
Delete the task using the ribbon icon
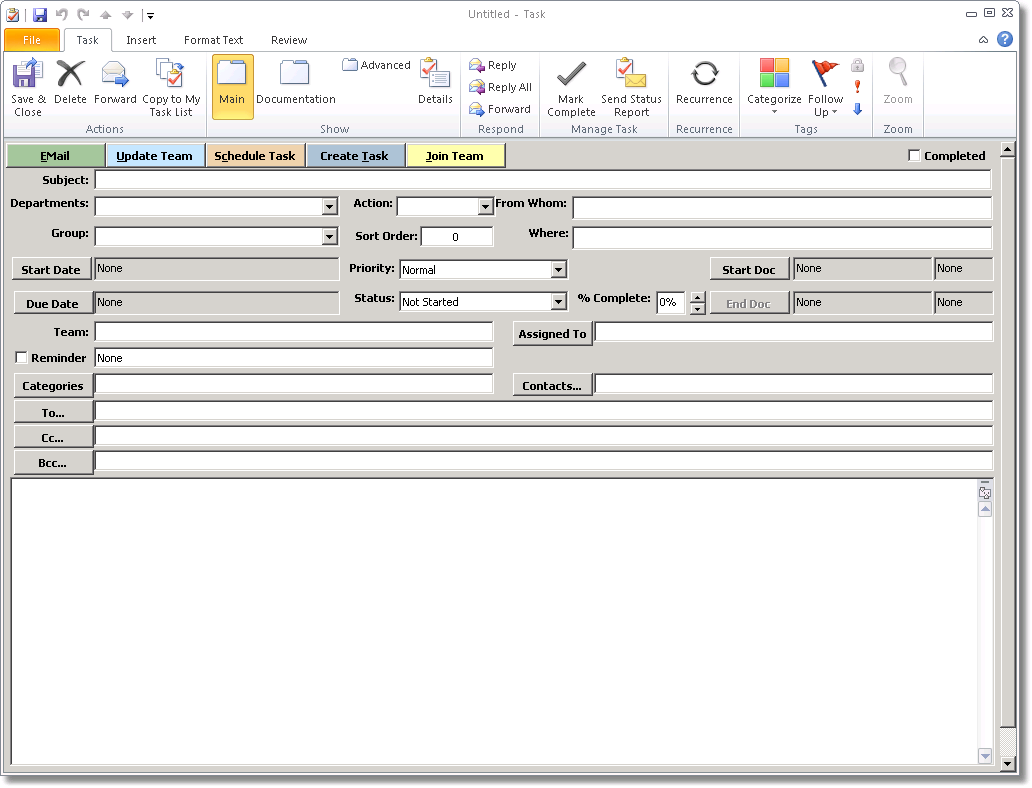(x=70, y=76)
